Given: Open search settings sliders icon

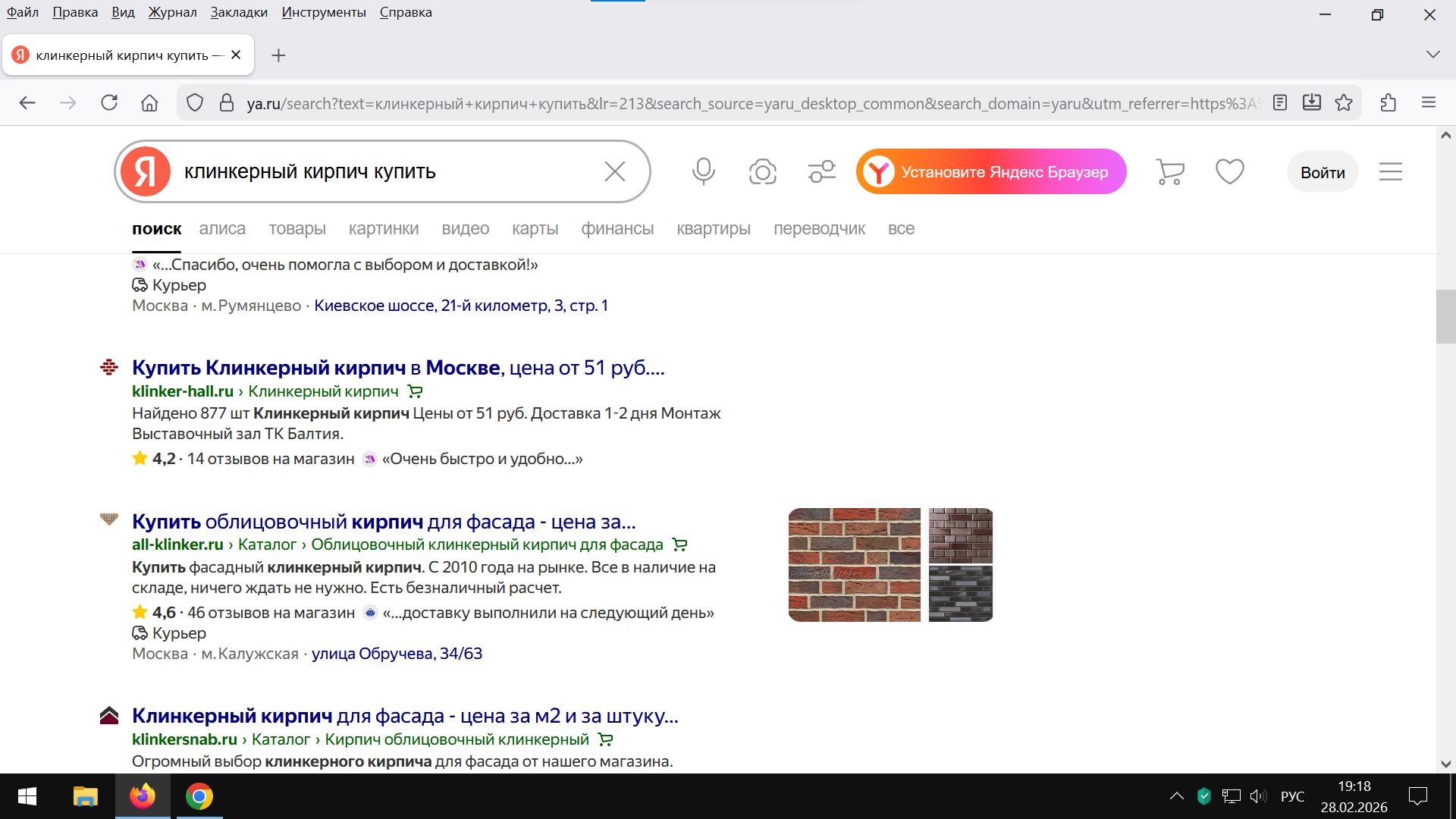Looking at the screenshot, I should pos(821,171).
